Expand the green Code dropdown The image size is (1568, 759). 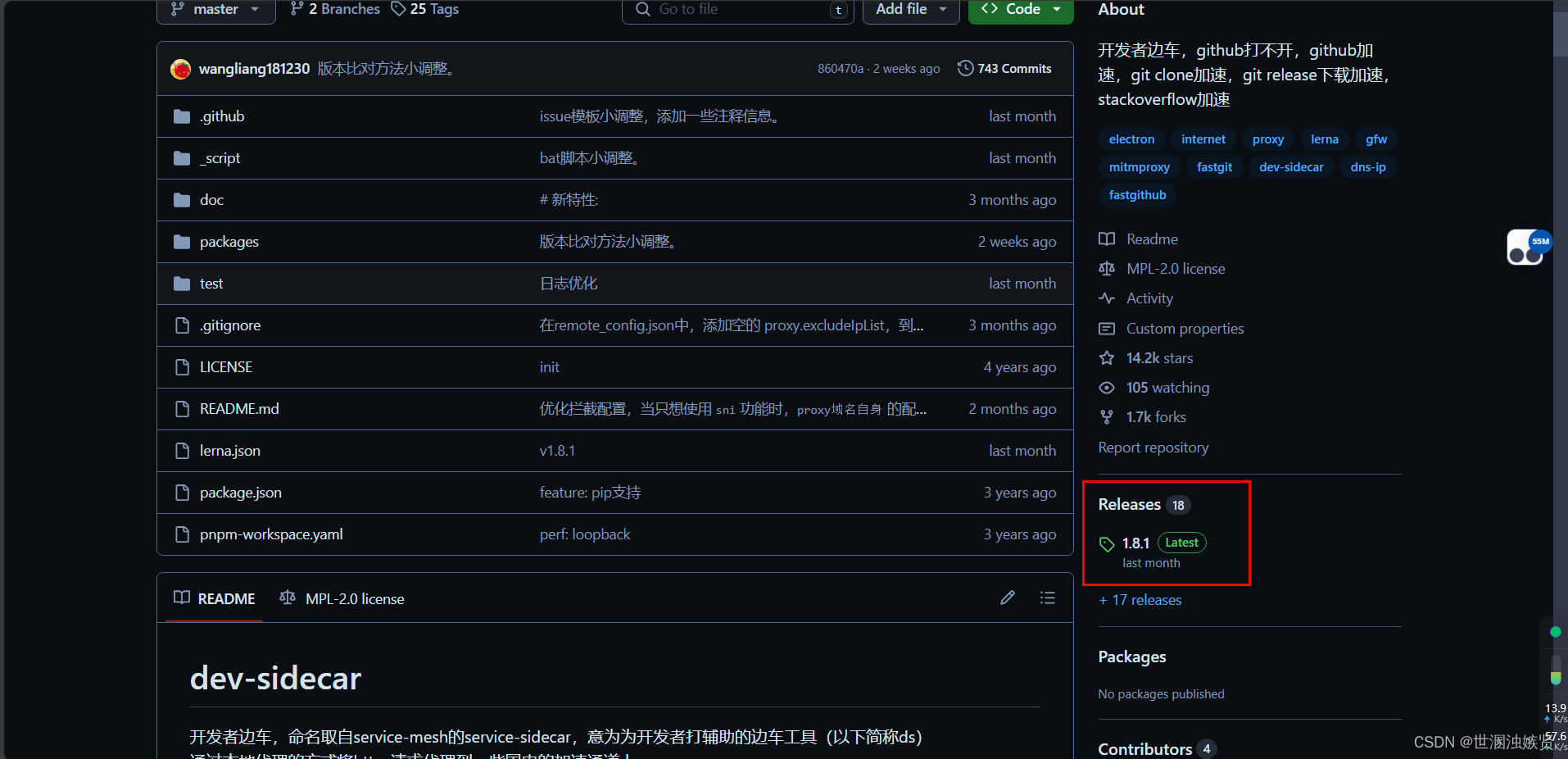coord(1020,9)
